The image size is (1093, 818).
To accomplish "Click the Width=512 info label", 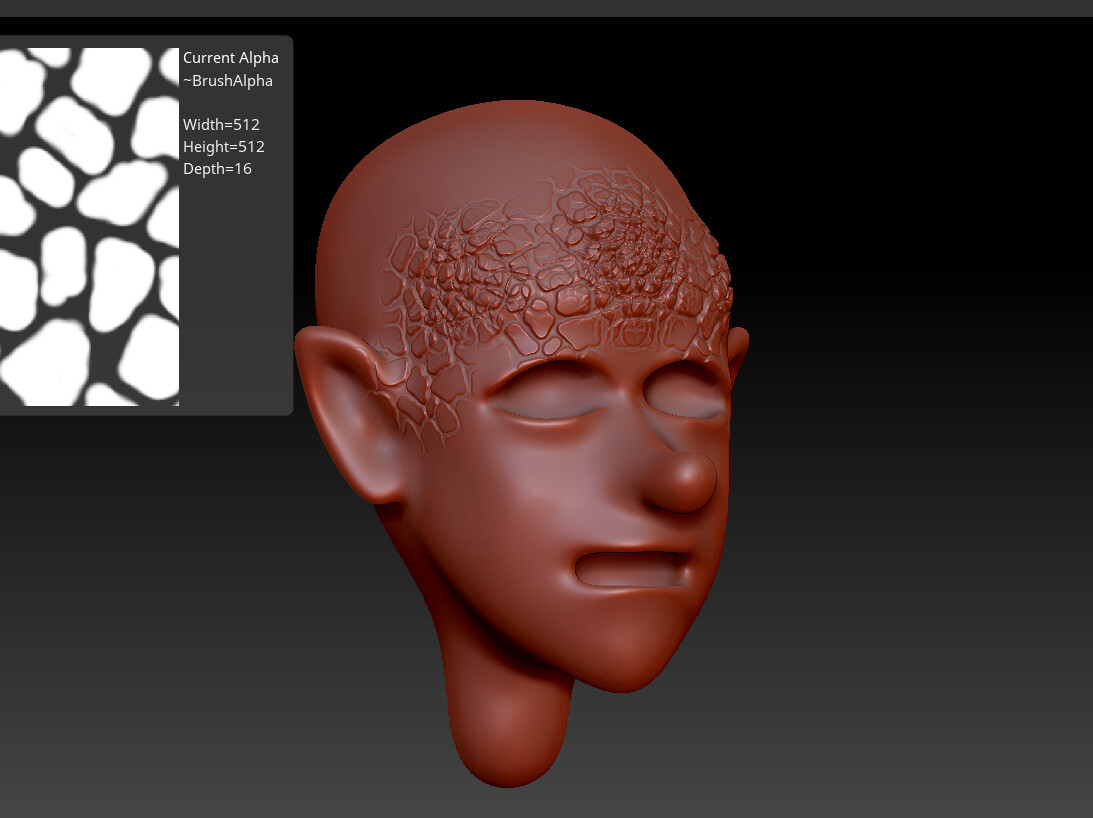I will pyautogui.click(x=220, y=124).
